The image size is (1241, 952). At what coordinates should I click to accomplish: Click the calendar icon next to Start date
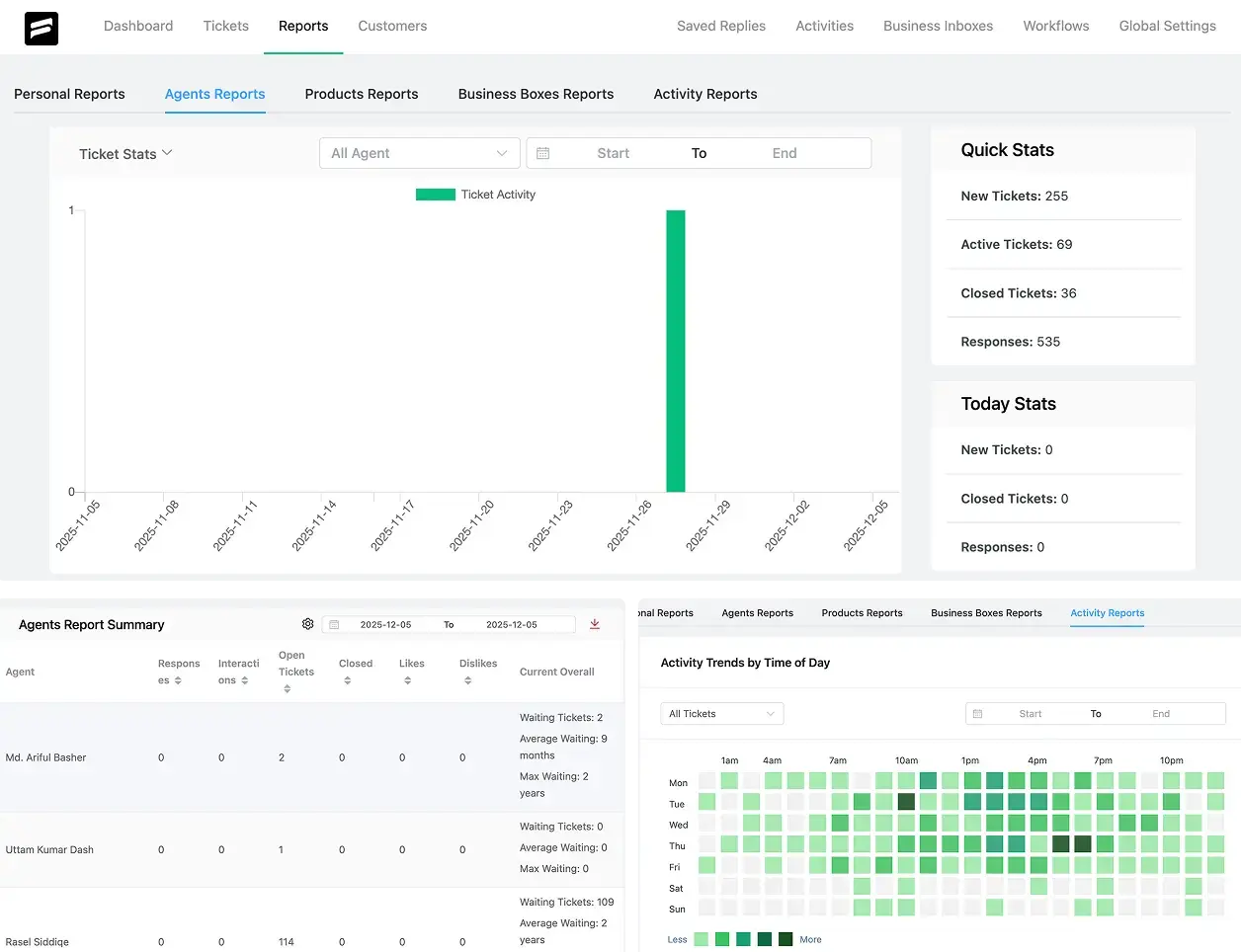coord(542,153)
